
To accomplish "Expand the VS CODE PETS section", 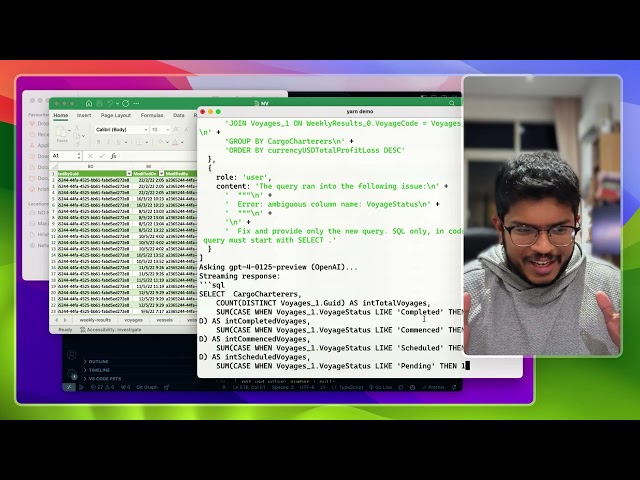I will pyautogui.click(x=102, y=379).
